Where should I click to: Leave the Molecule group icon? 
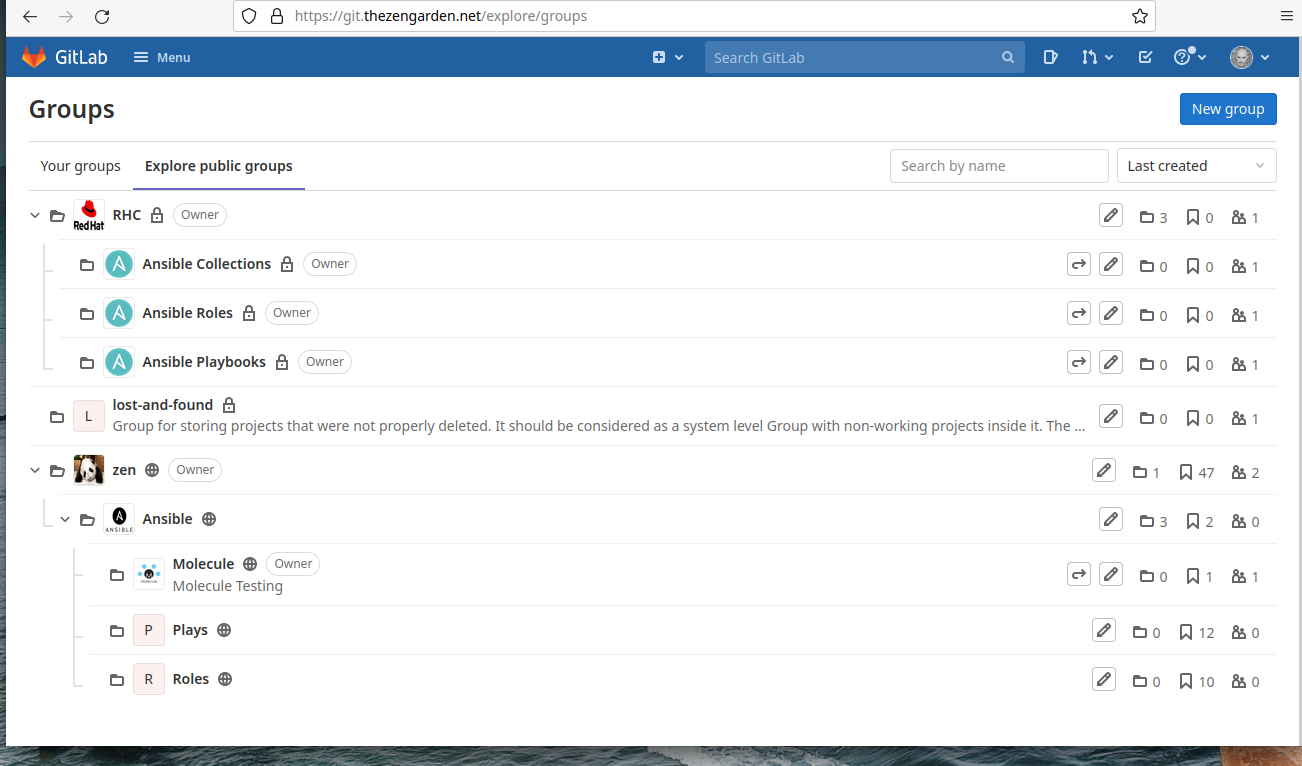pos(1079,574)
